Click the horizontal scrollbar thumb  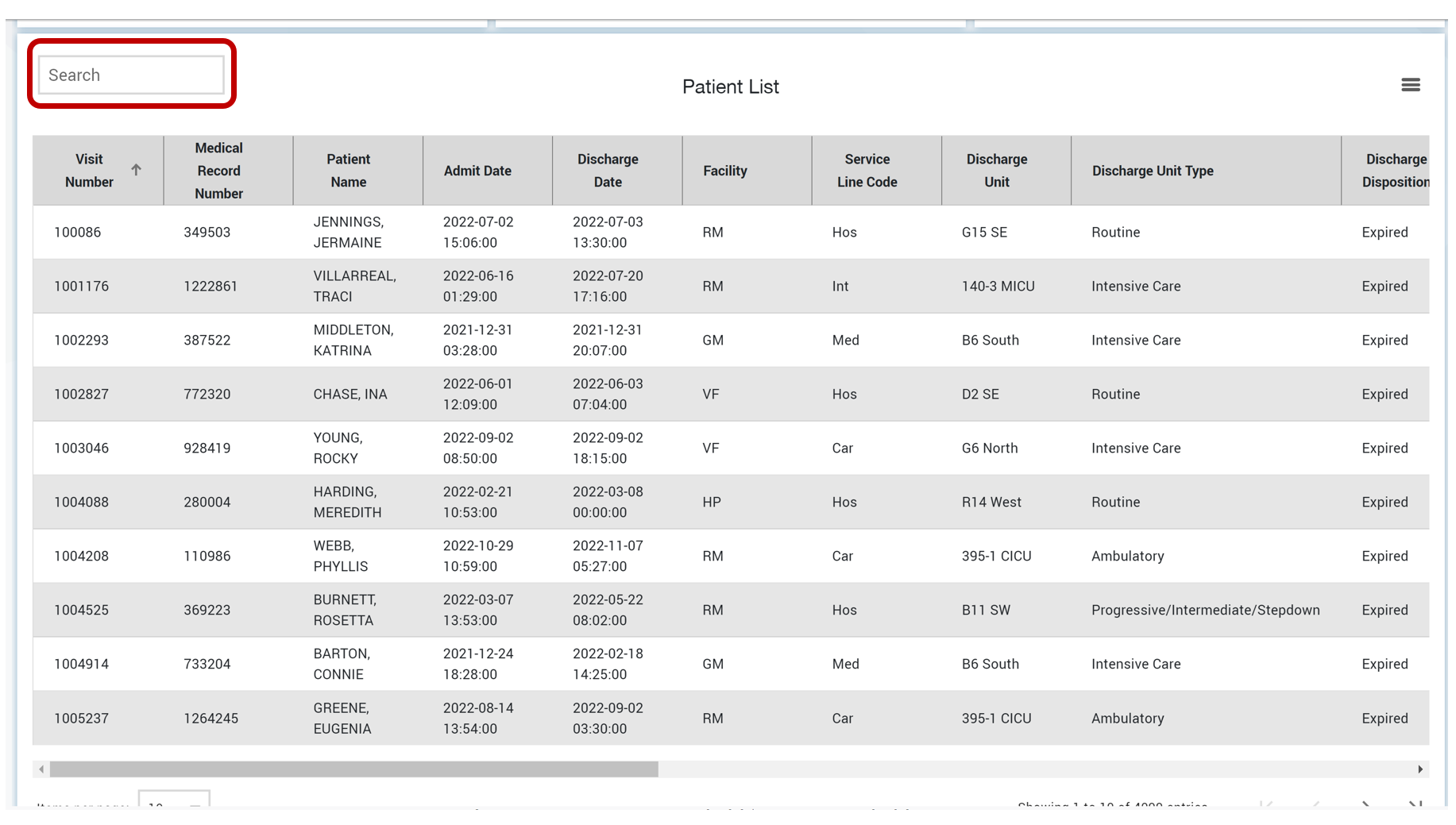tap(353, 769)
